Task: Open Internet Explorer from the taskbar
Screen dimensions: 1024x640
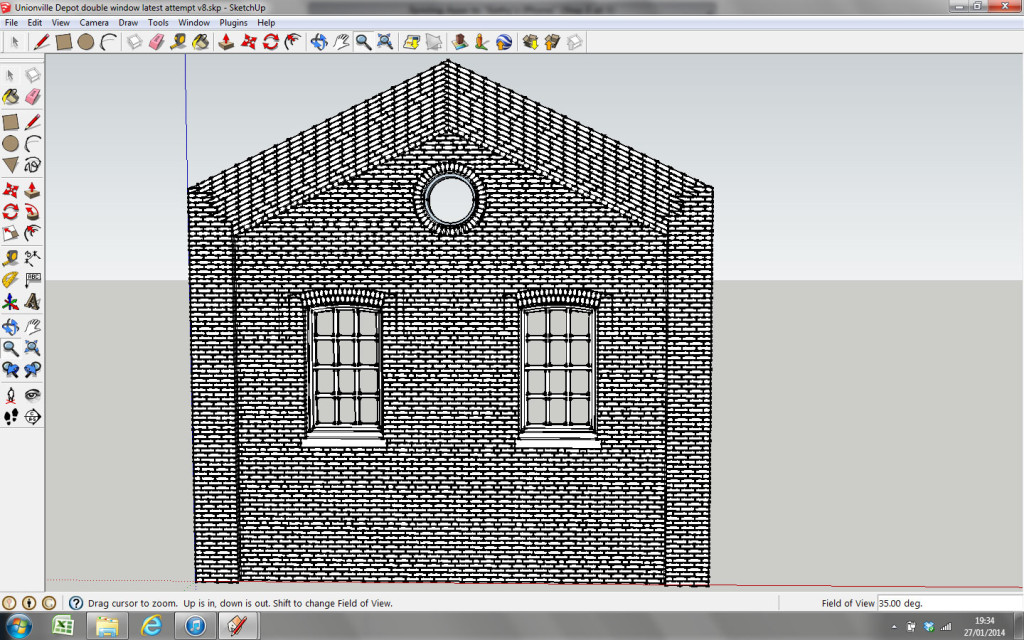Action: click(151, 627)
